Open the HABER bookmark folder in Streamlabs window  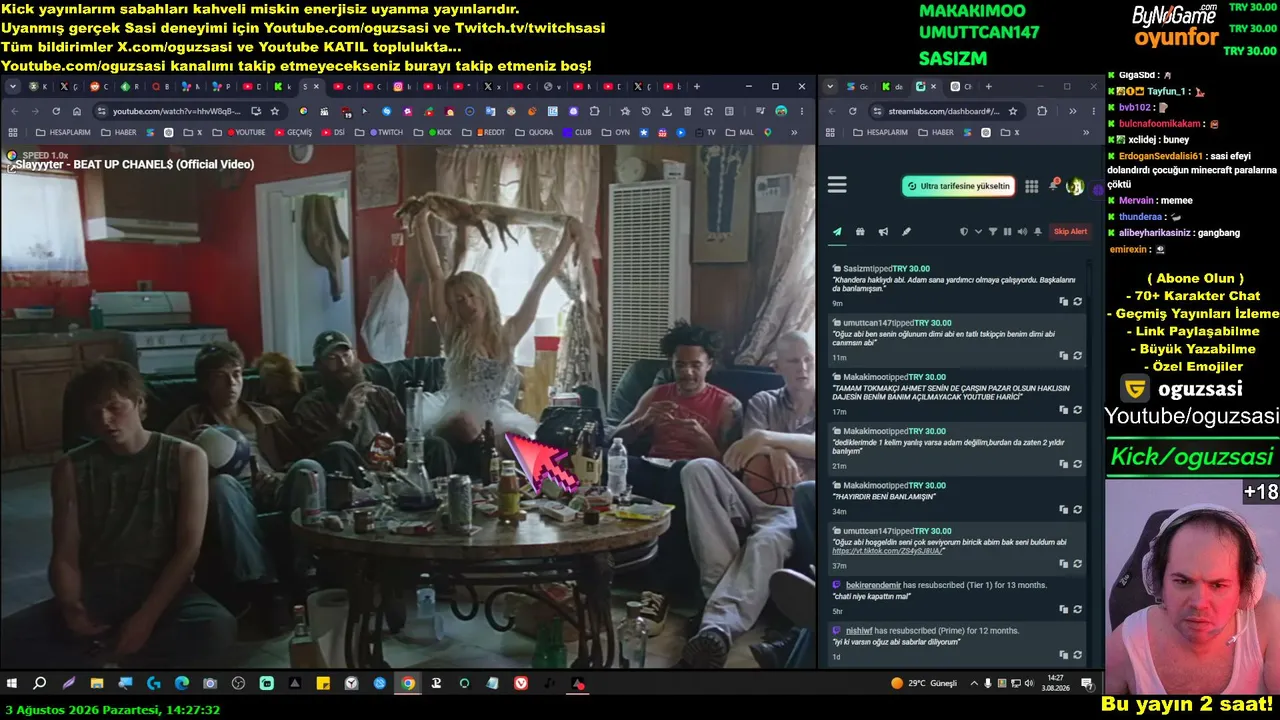click(x=935, y=132)
